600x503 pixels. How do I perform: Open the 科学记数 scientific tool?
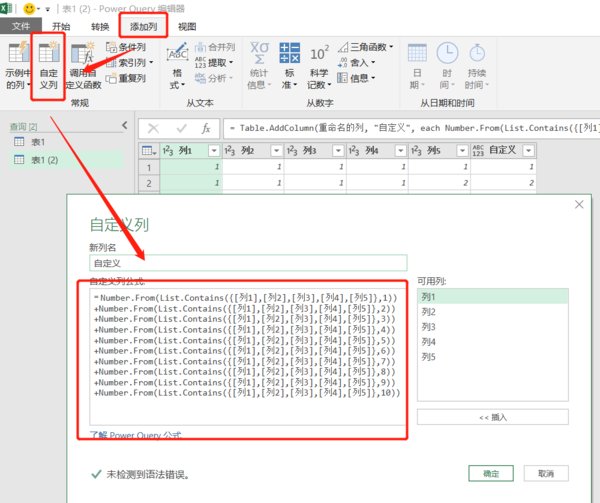click(x=319, y=65)
